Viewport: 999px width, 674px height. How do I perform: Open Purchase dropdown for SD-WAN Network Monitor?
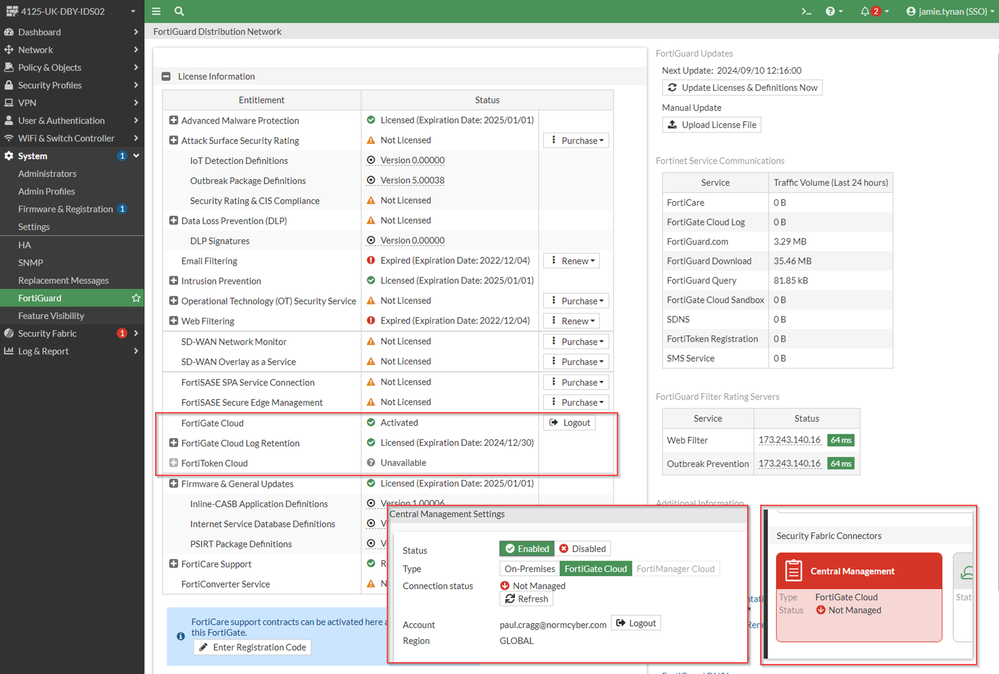[576, 341]
